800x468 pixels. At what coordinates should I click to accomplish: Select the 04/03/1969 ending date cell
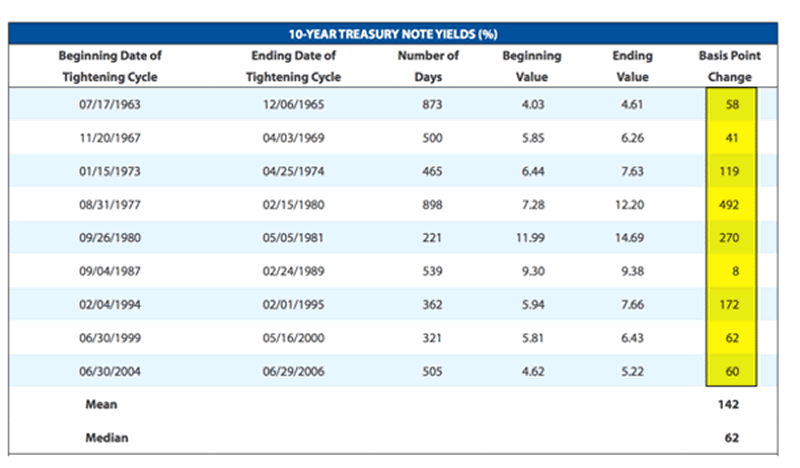pos(294,137)
